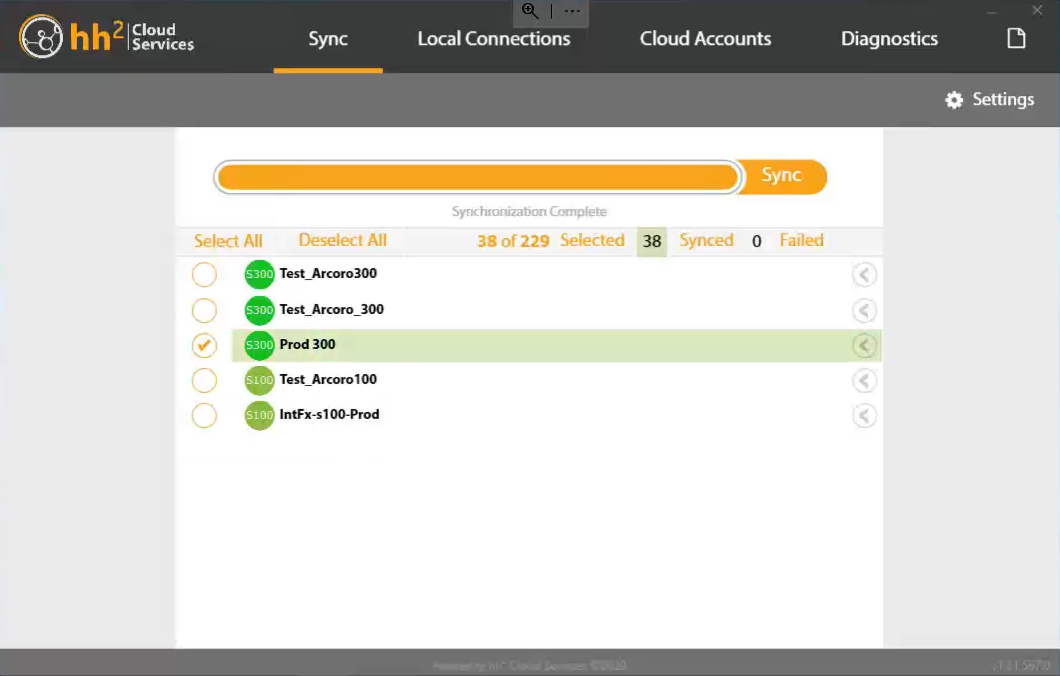
Task: Click the orange Sync button
Action: (x=782, y=176)
